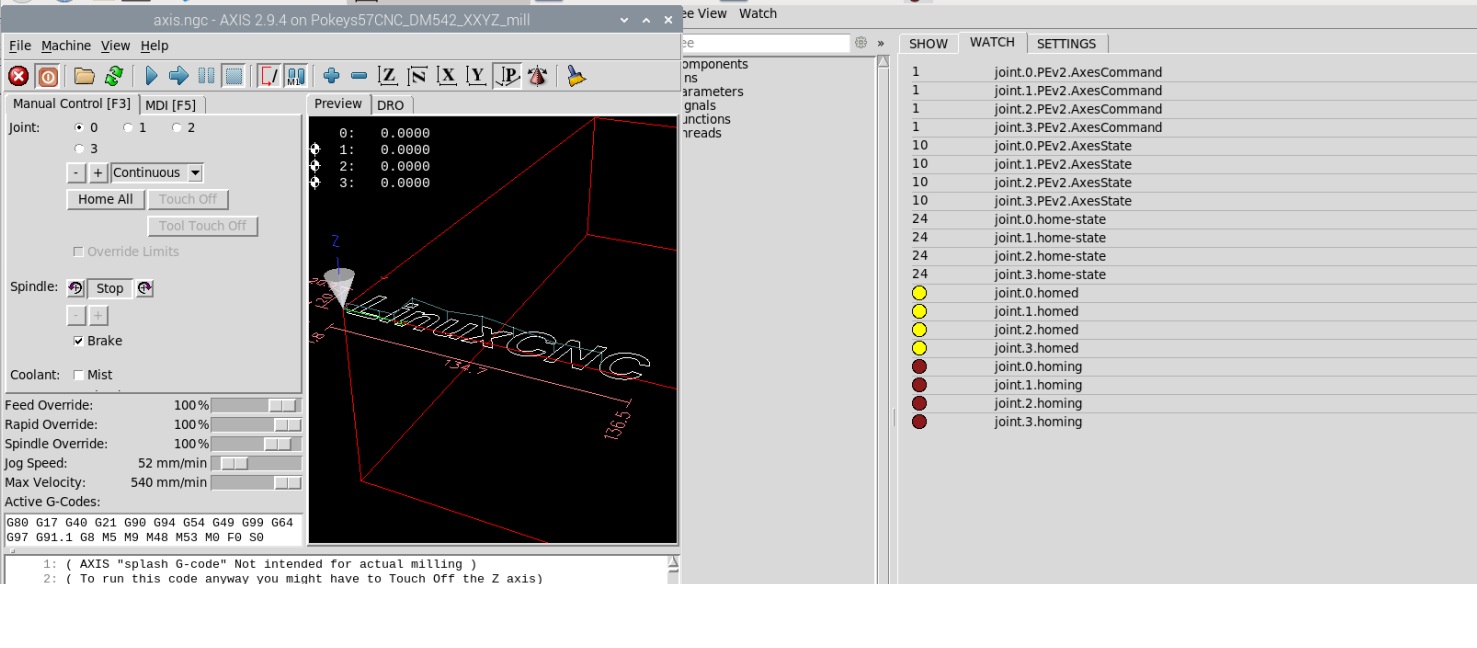Pause program execution icon
The height and width of the screenshot is (648, 1477).
click(x=206, y=76)
